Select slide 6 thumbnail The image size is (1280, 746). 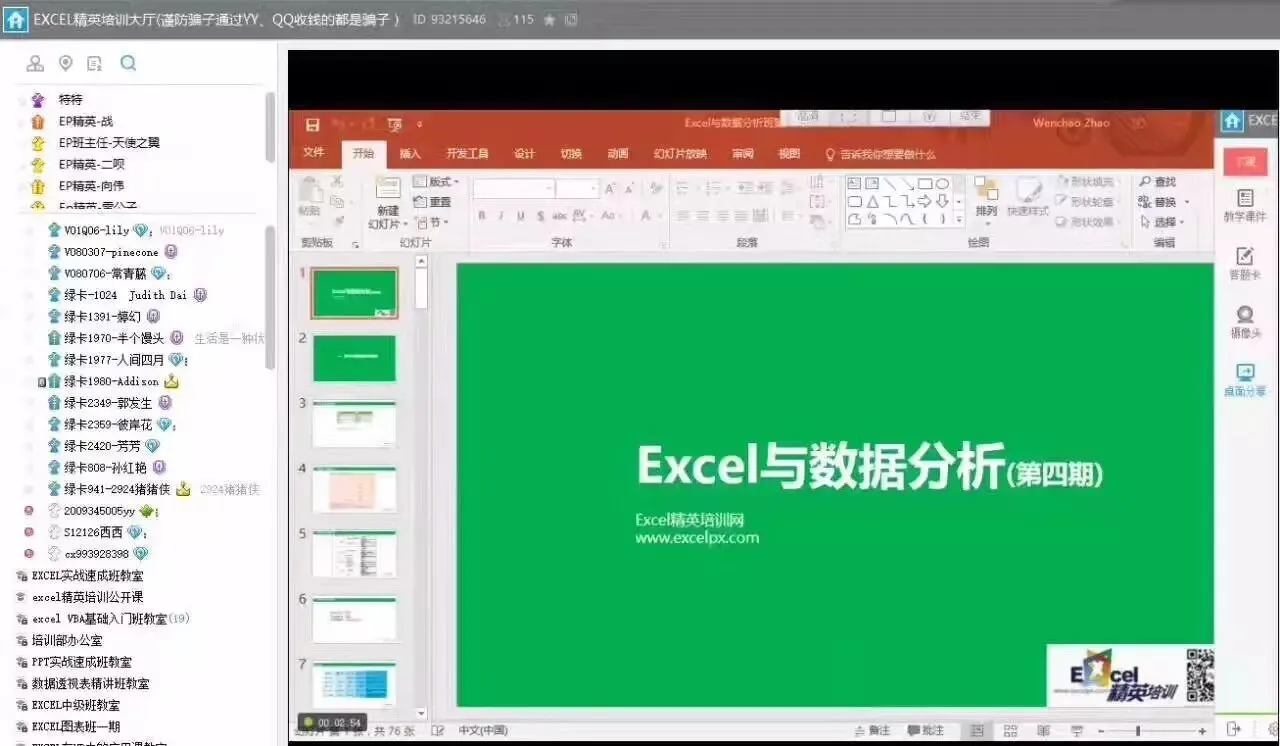(354, 620)
